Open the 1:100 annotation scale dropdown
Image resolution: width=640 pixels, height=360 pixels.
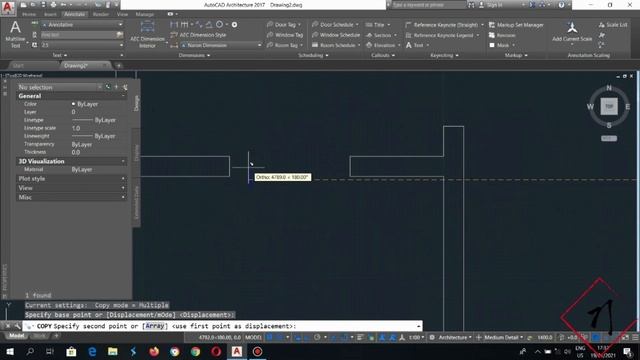pyautogui.click(x=416, y=338)
